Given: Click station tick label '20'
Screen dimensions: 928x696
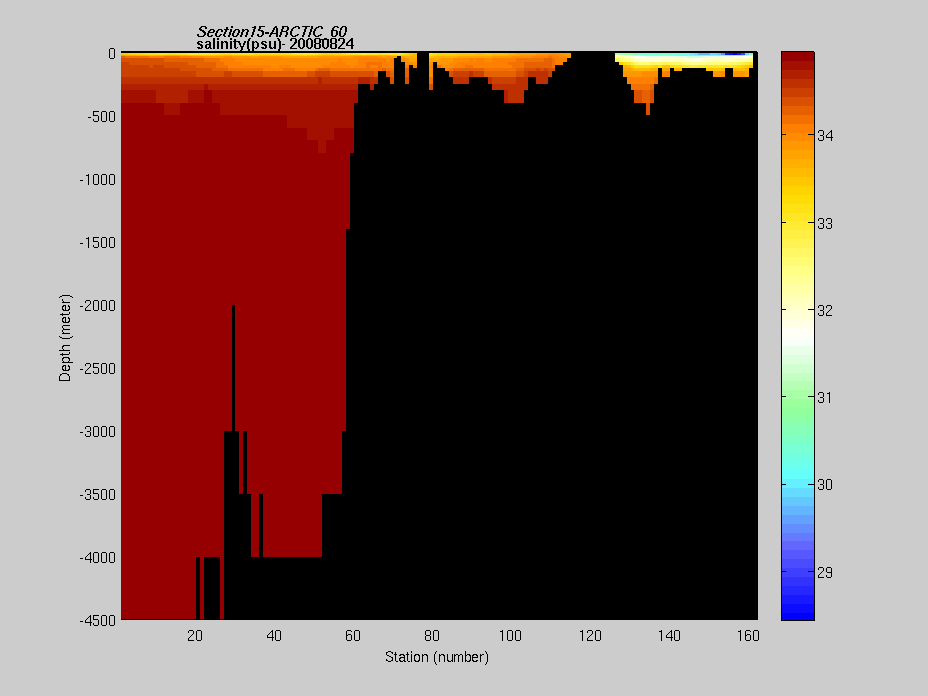Looking at the screenshot, I should tap(195, 636).
